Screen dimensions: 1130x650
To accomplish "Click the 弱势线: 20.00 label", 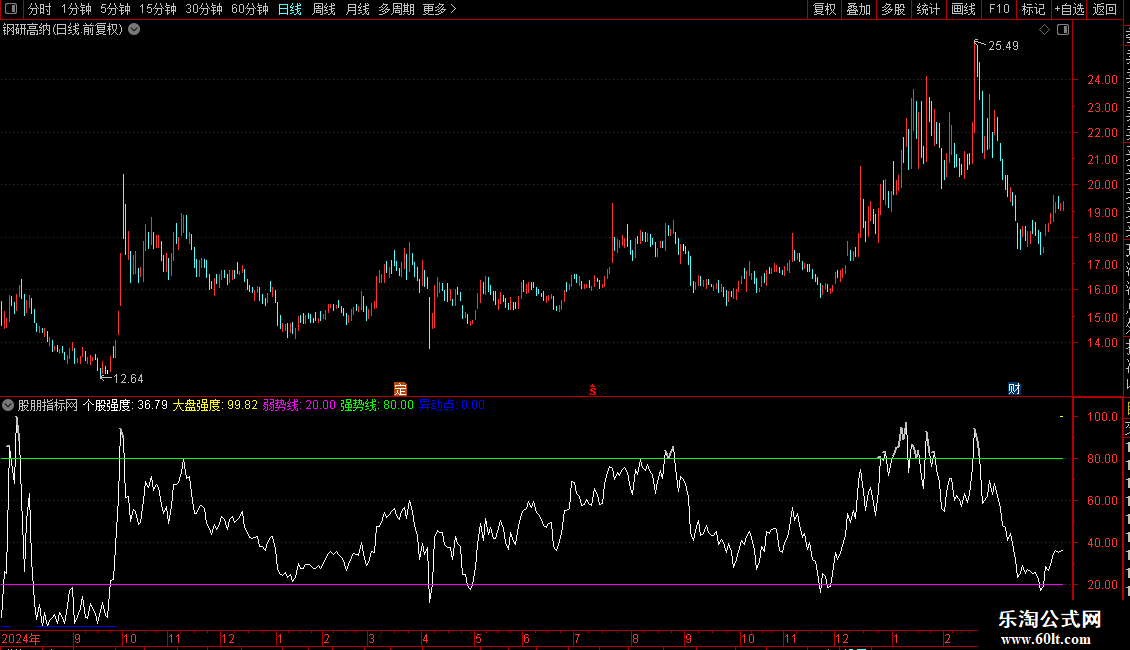I will point(299,406).
